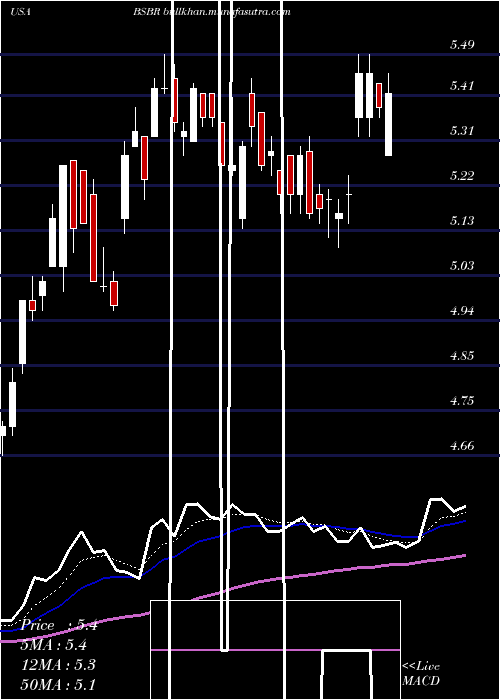This screenshot has height=700, width=500.
Task: Select the last white candlestick on the right
Action: click(388, 124)
